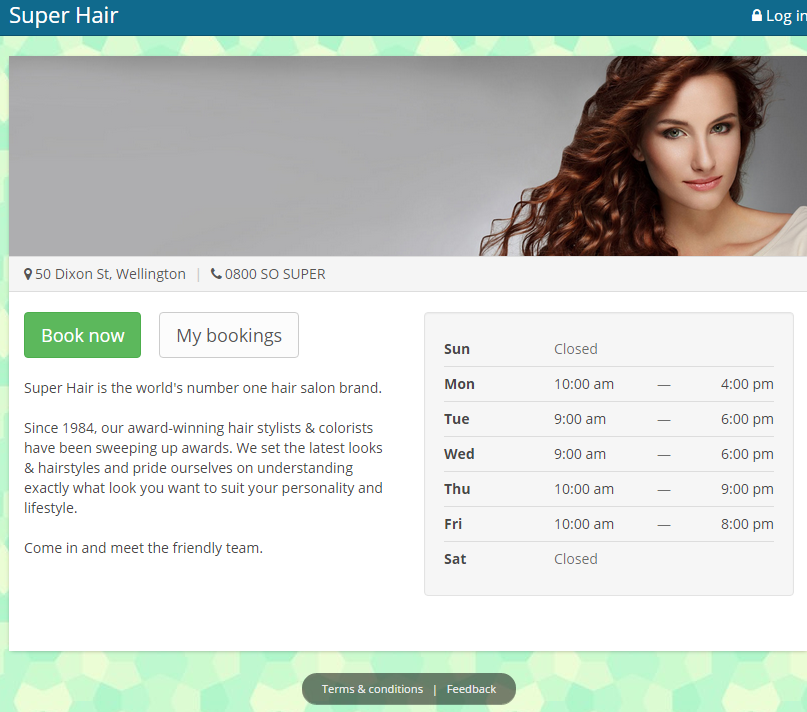This screenshot has width=807, height=712.
Task: Click Tuesday's 9:00 am opening time
Action: click(x=580, y=419)
